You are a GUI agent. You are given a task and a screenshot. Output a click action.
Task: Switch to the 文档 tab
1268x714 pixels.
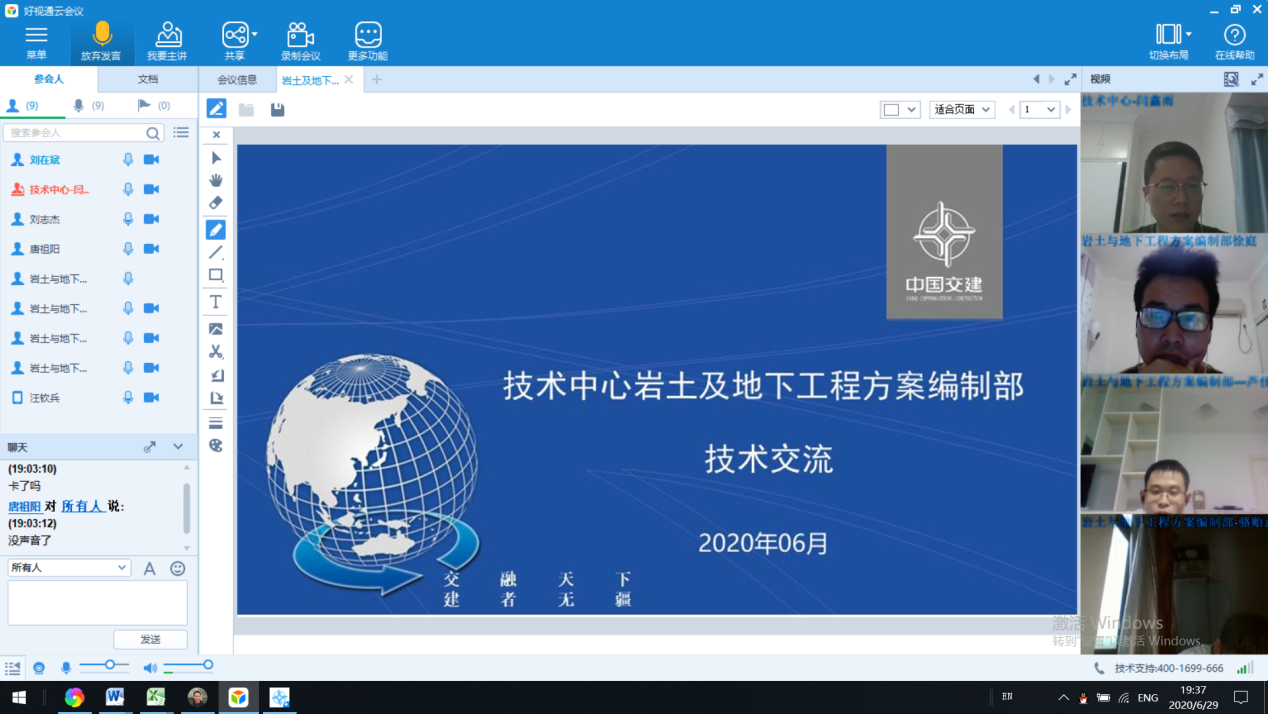click(147, 79)
